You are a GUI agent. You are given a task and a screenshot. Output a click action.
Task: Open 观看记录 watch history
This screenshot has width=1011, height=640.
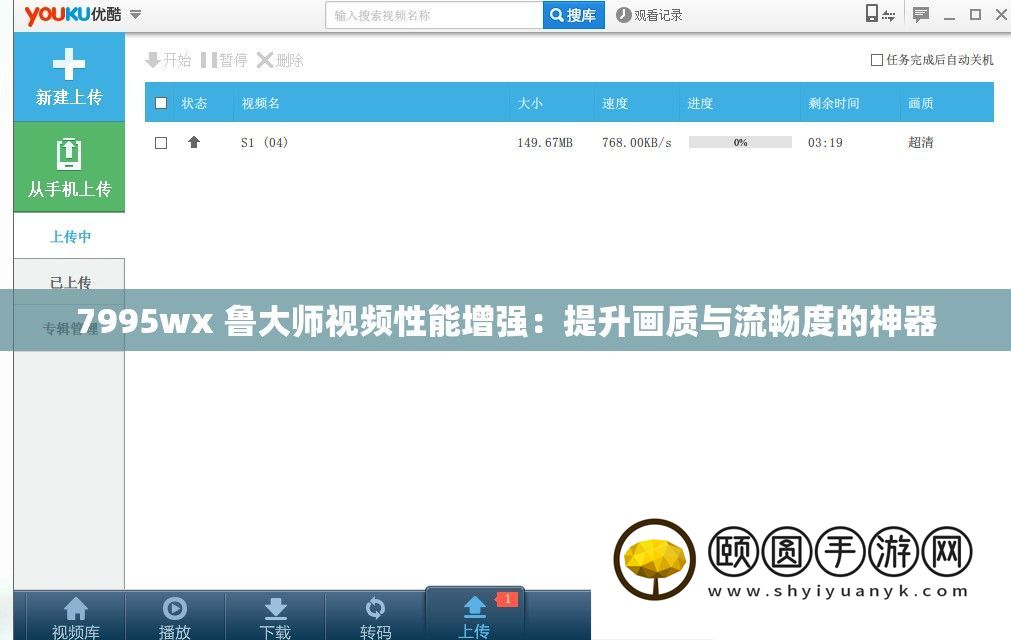(650, 15)
